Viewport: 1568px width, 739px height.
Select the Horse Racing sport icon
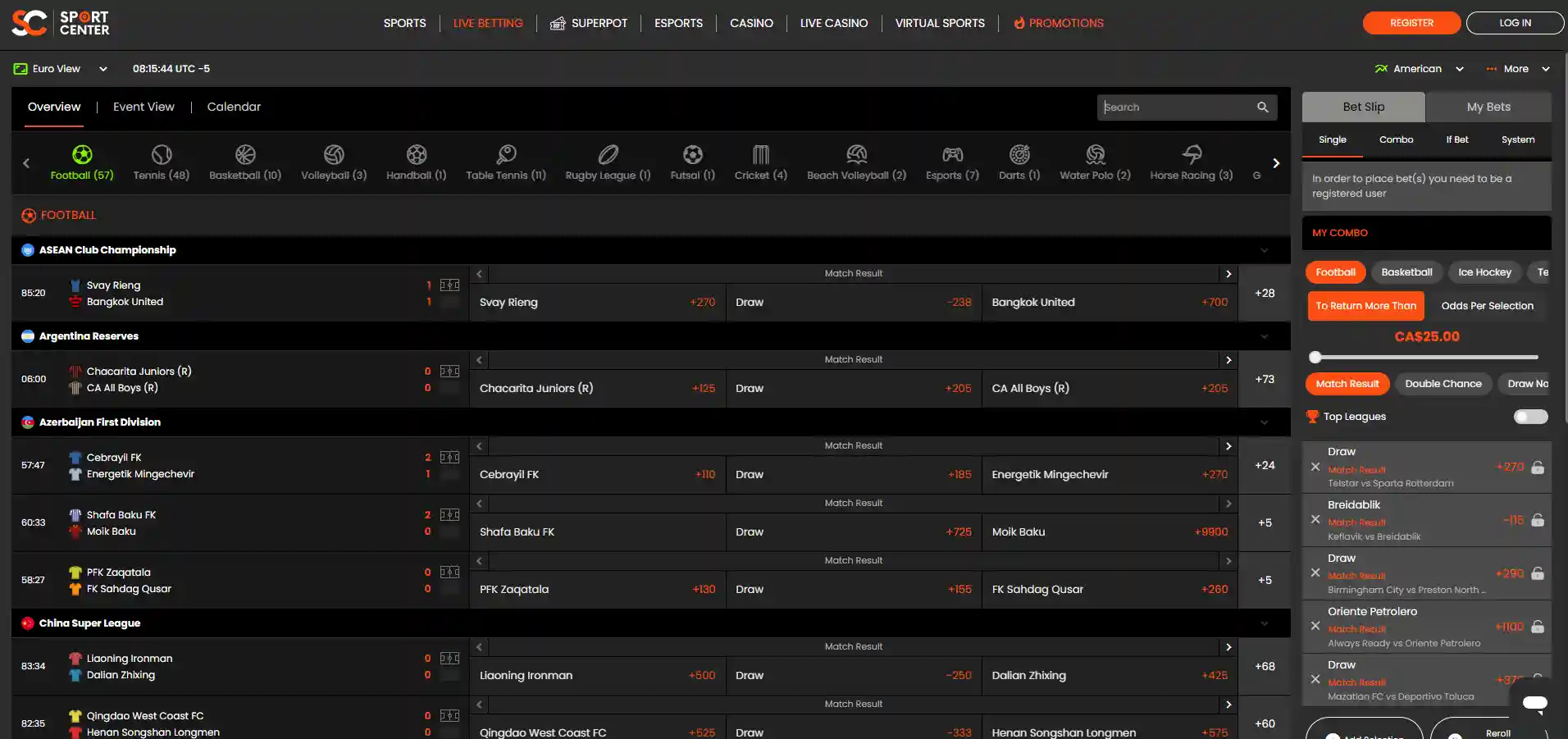1192,154
